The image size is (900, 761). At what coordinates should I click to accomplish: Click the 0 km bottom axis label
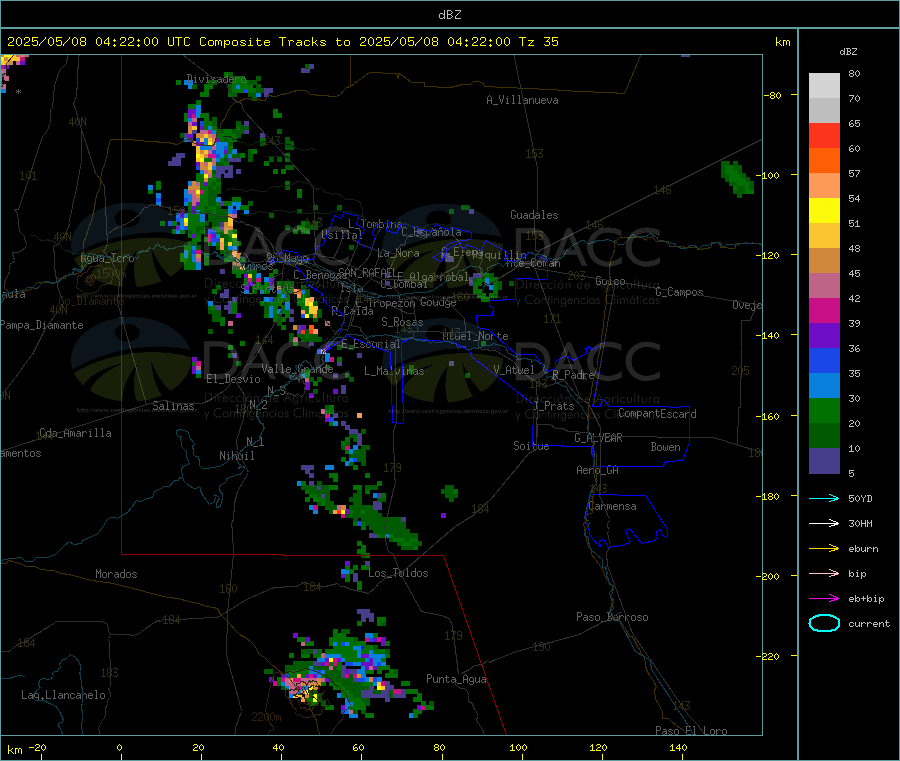(119, 747)
